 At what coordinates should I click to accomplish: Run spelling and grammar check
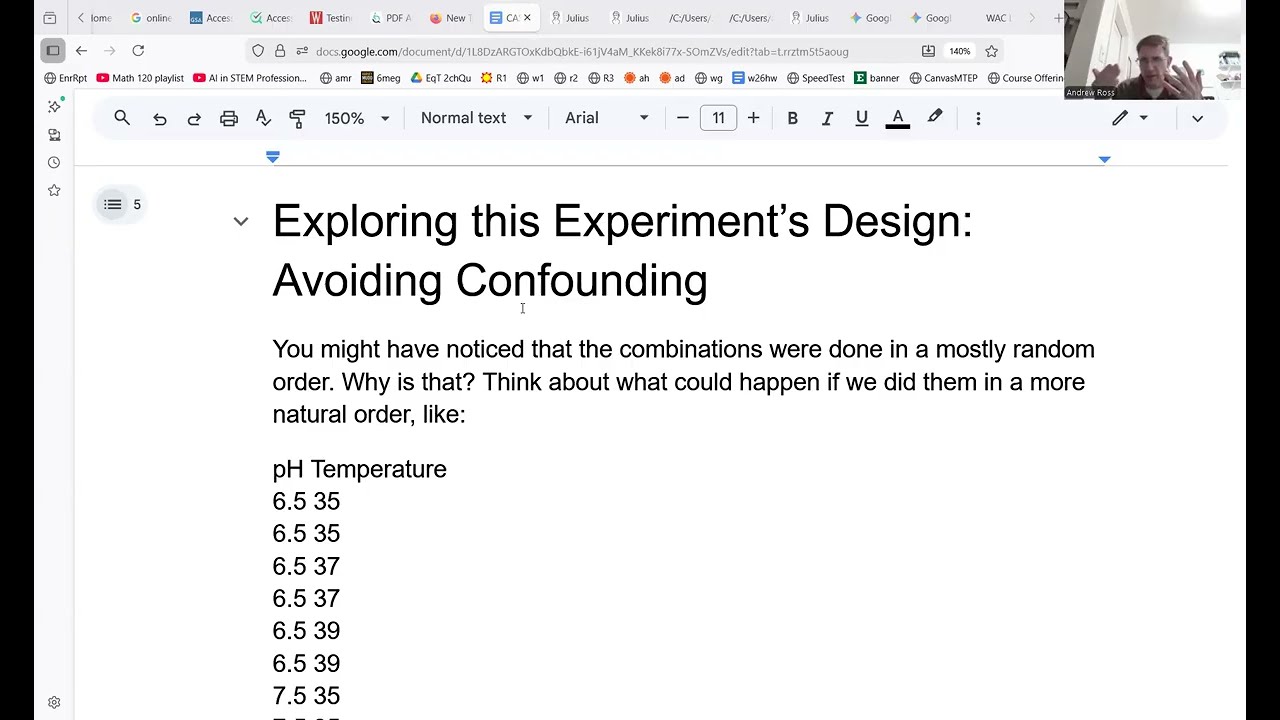coord(263,118)
